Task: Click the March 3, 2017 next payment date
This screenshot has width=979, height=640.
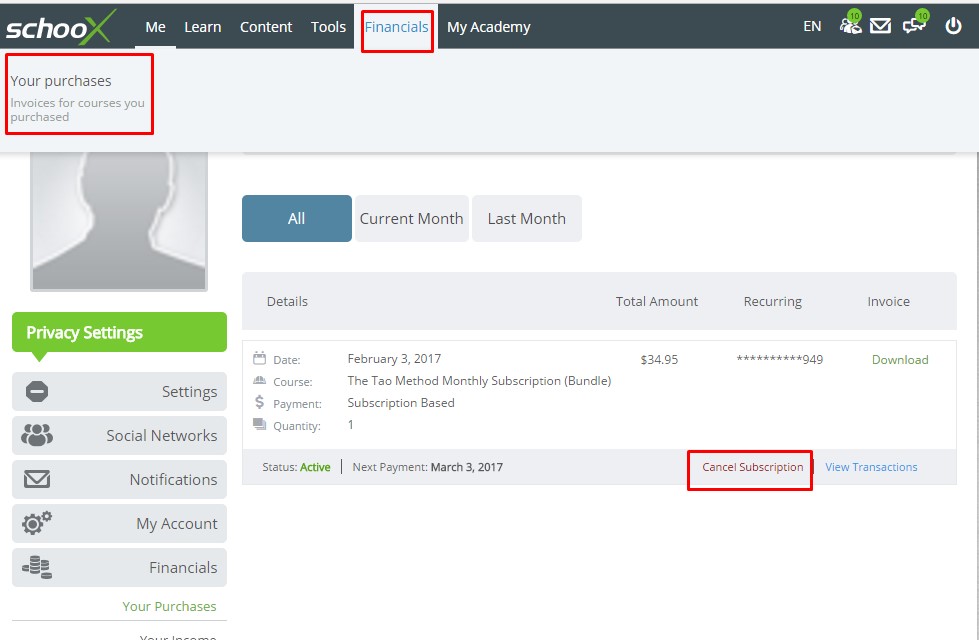Action: click(x=466, y=467)
